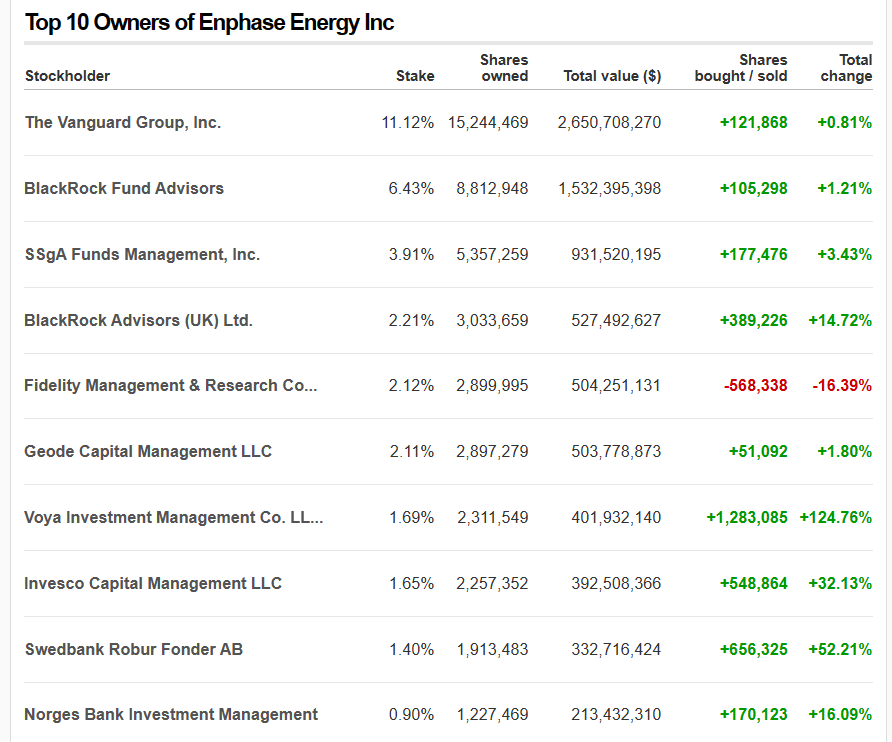The width and height of the screenshot is (892, 742).
Task: Select SSgA stake 3.91%
Action: [x=411, y=254]
